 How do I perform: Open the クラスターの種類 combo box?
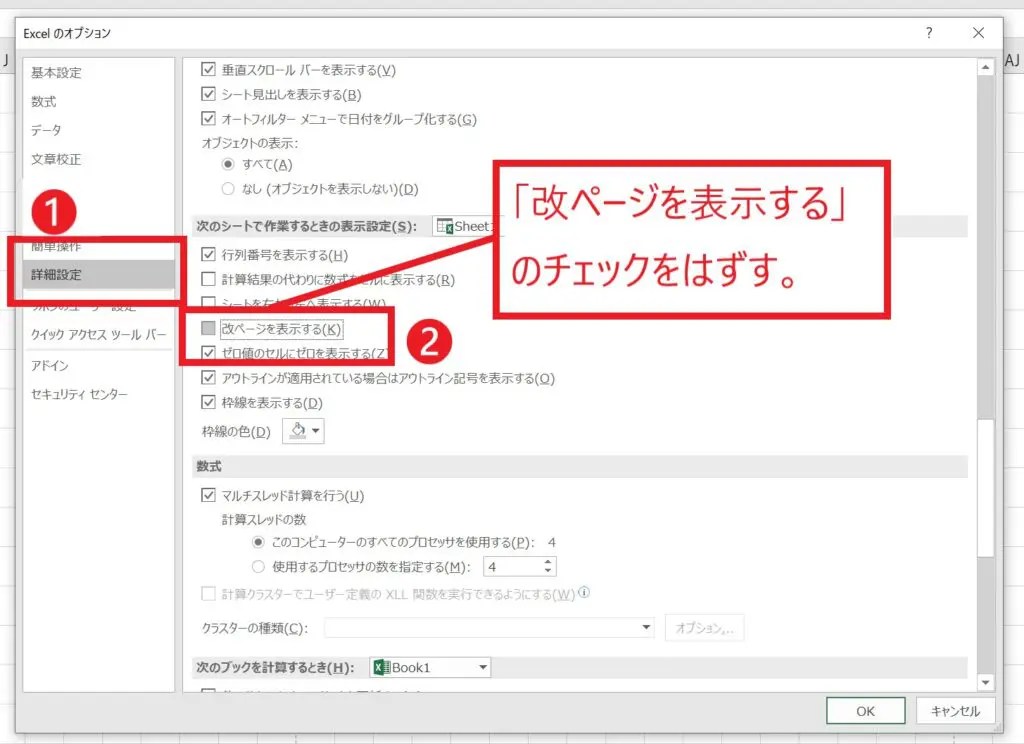point(488,627)
